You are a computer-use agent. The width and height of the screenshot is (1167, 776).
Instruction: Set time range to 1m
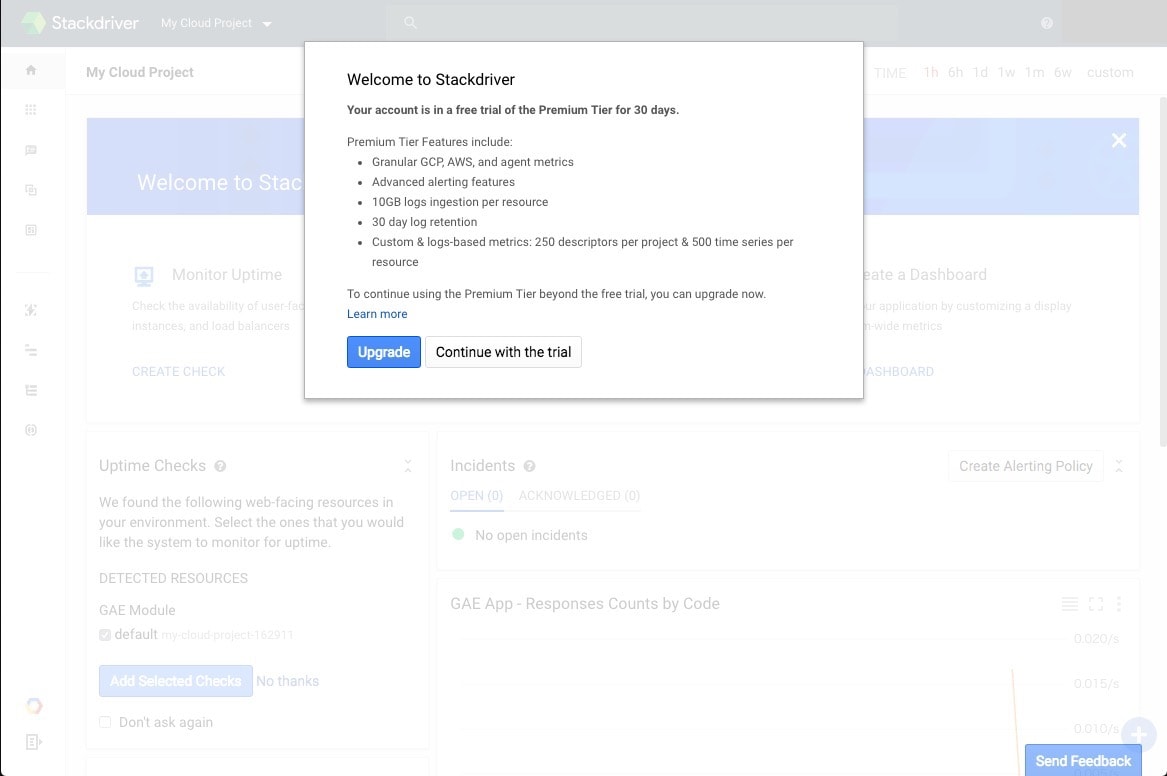coord(1035,72)
